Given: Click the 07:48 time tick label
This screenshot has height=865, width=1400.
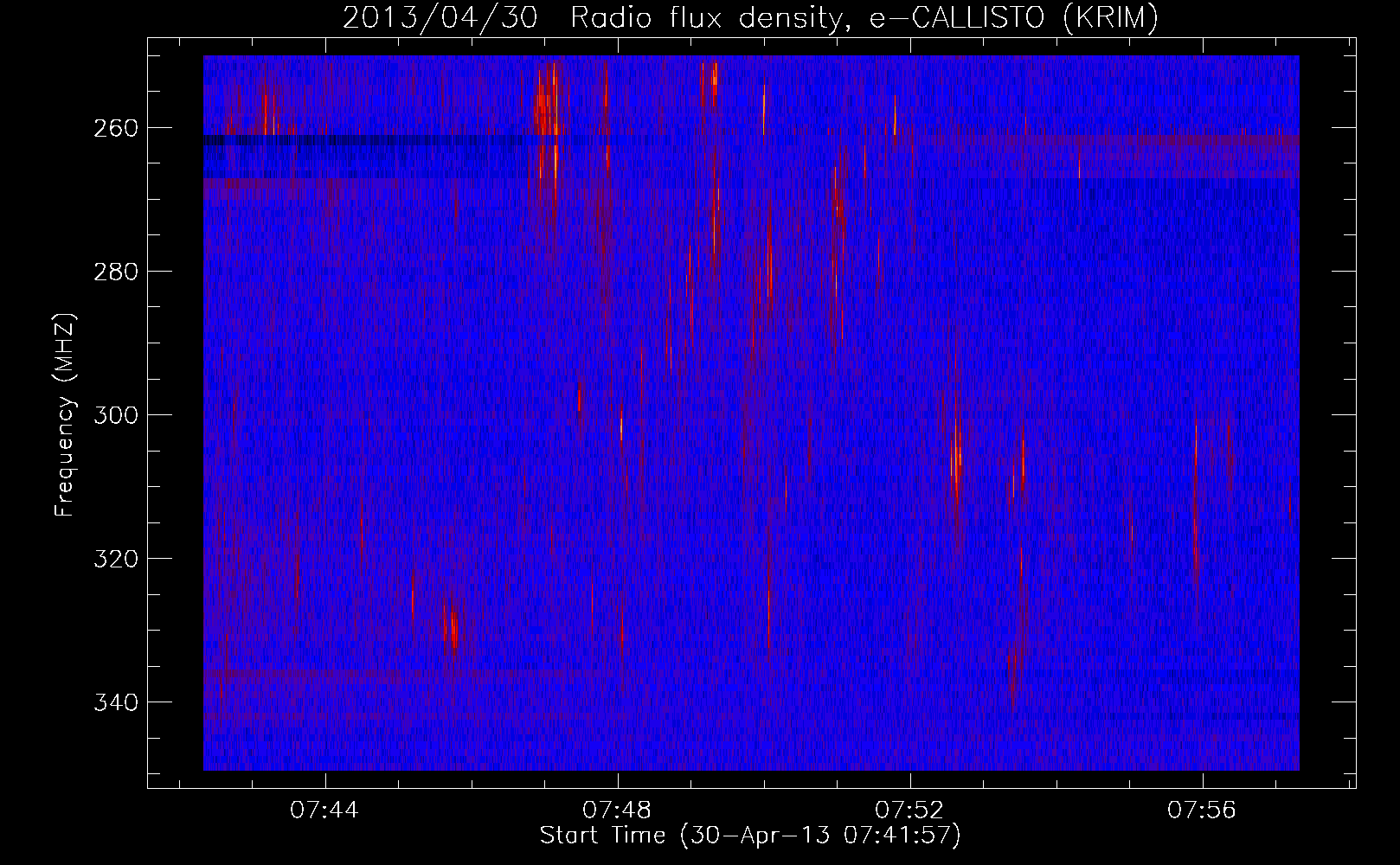Looking at the screenshot, I should pyautogui.click(x=617, y=811).
